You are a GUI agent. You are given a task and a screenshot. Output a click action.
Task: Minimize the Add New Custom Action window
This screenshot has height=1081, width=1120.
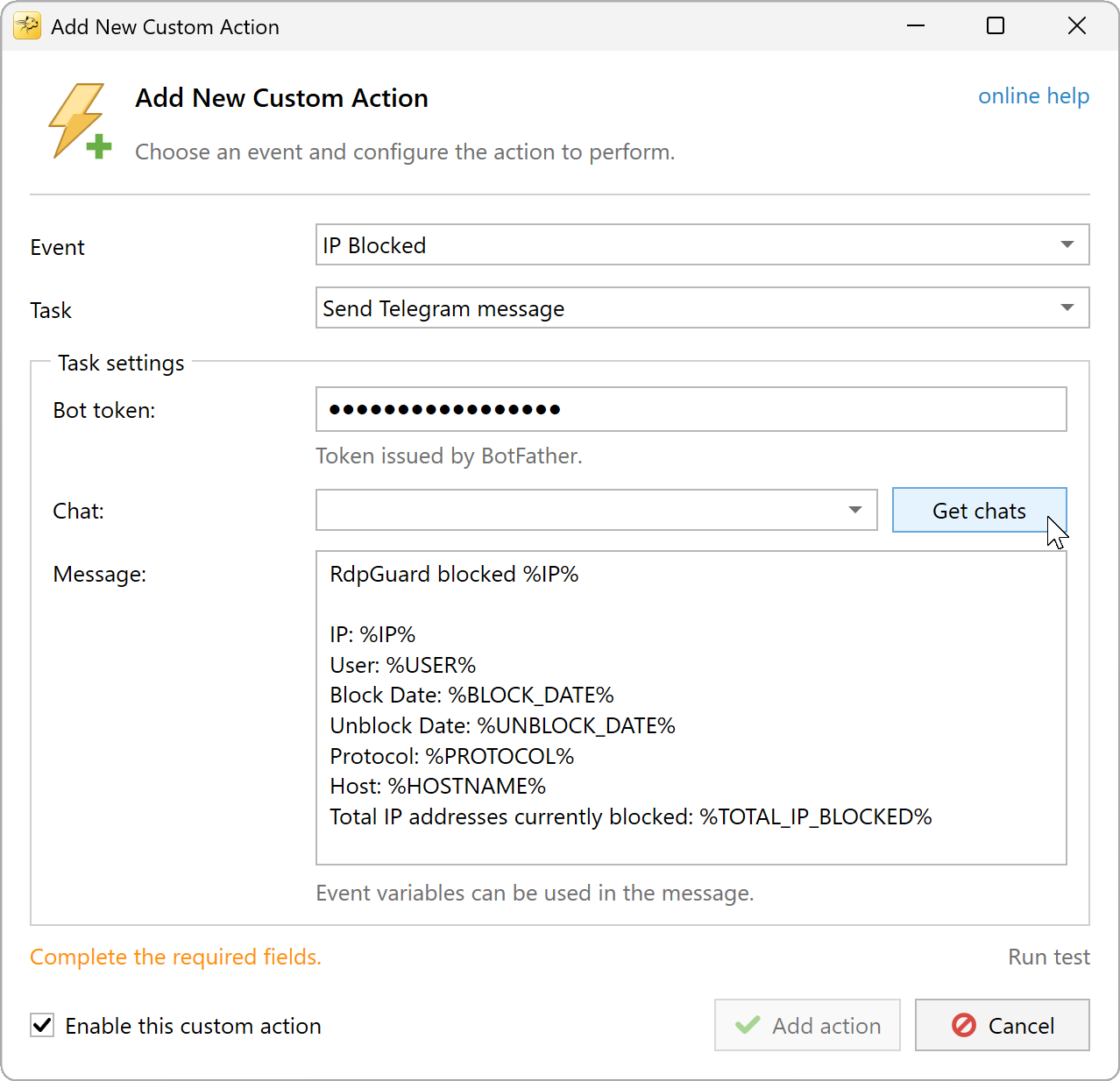click(916, 26)
